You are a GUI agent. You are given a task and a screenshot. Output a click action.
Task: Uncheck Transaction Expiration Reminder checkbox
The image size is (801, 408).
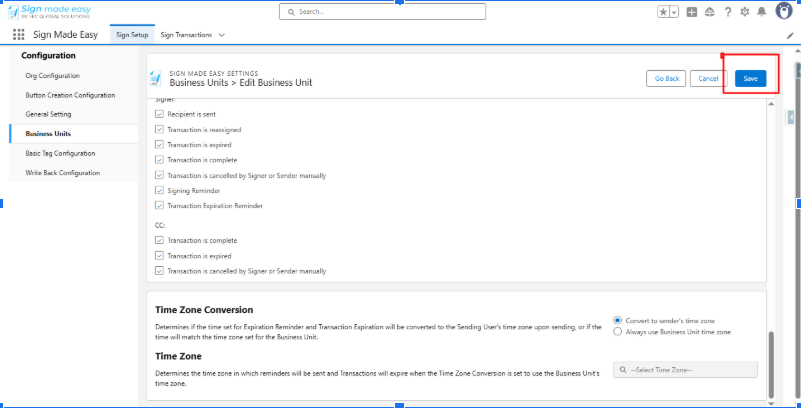(159, 206)
